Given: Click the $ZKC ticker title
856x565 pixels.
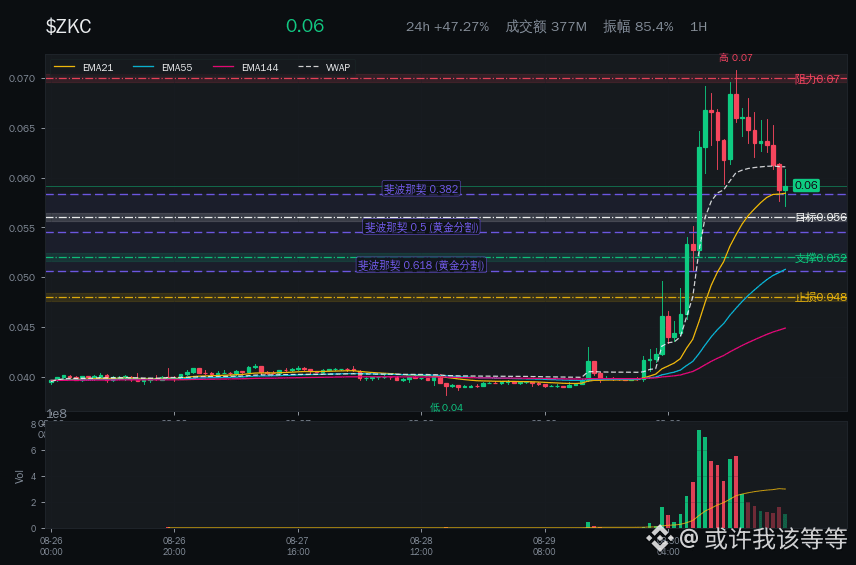Looking at the screenshot, I should pyautogui.click(x=68, y=26).
